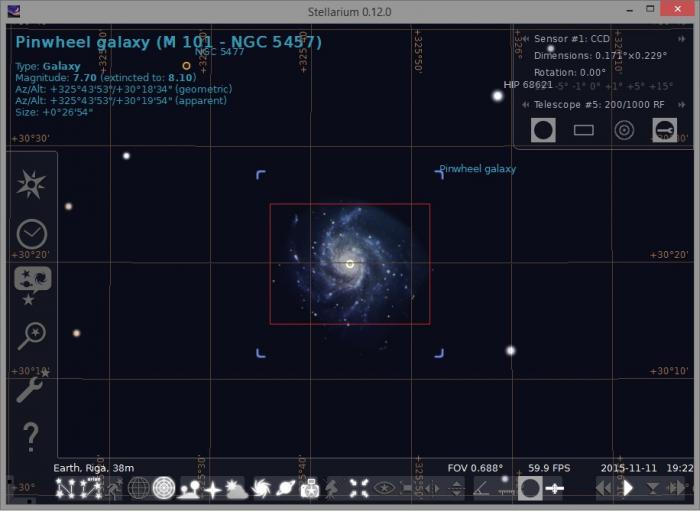Toggle ocular view in bottom toolbar
This screenshot has height=512, width=700.
coord(530,488)
